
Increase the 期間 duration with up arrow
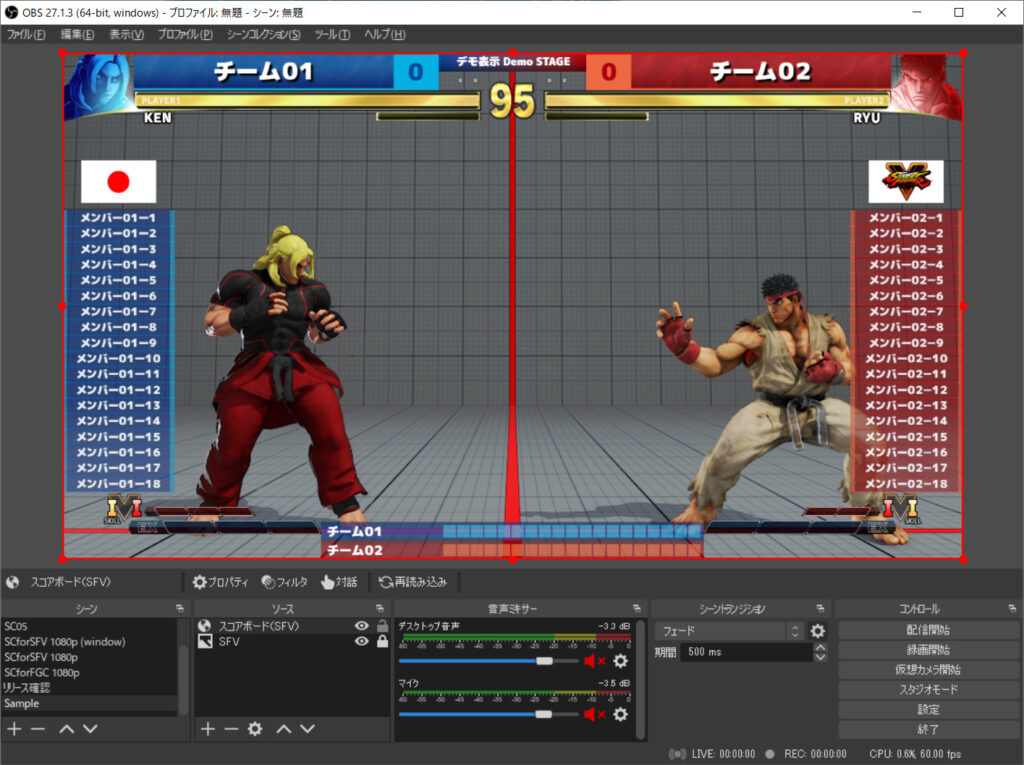pos(820,647)
